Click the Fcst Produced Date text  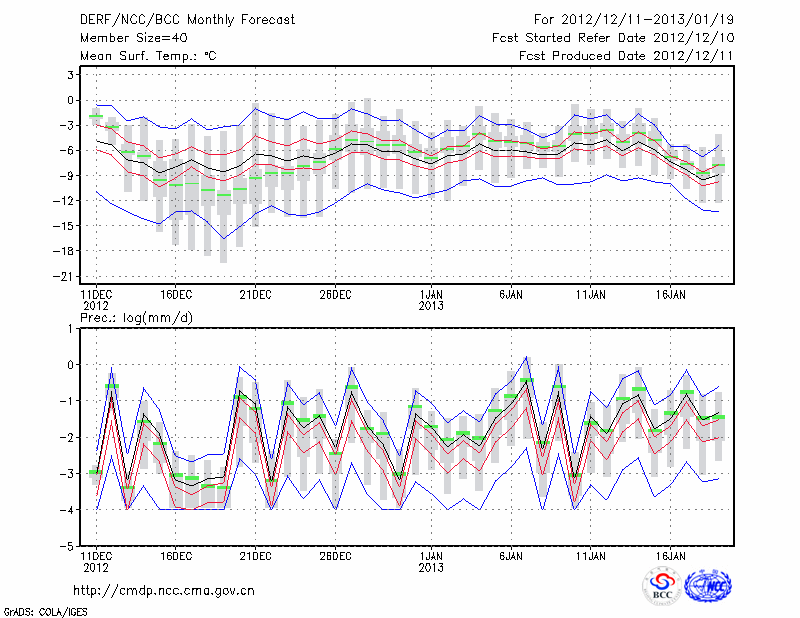coord(619,56)
